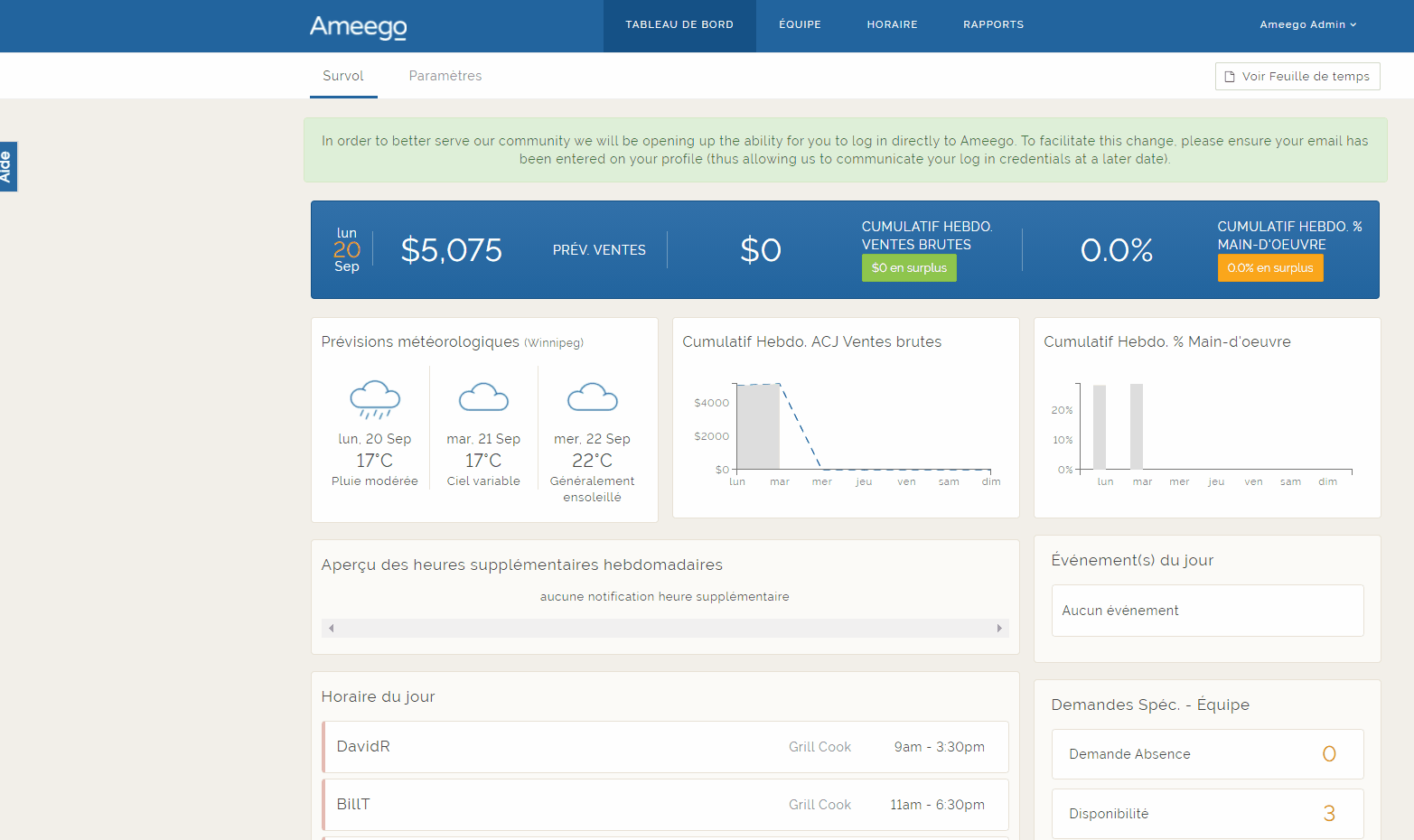The image size is (1414, 840).
Task: Click Voir Feuille de temps button
Action: 1297,77
